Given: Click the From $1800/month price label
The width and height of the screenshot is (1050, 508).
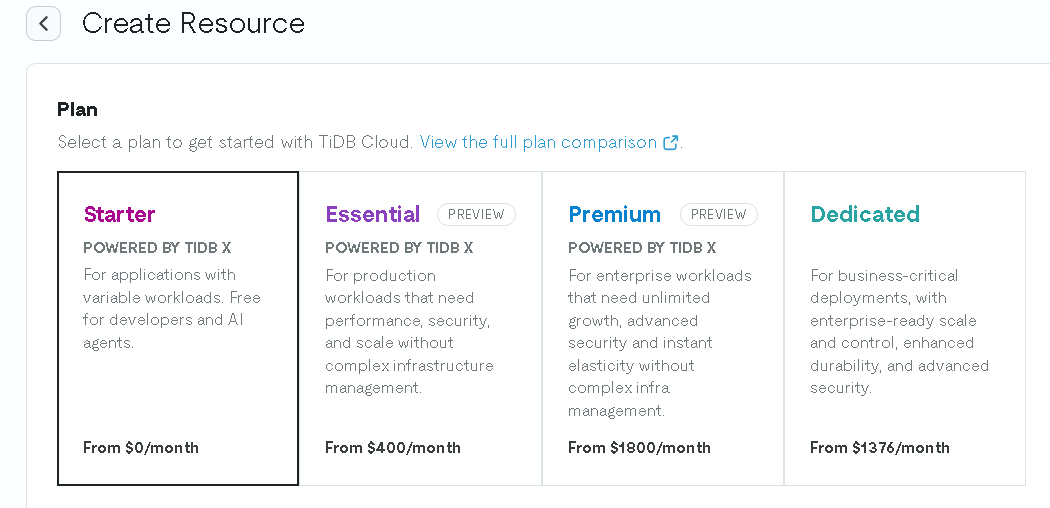Looking at the screenshot, I should tap(639, 447).
